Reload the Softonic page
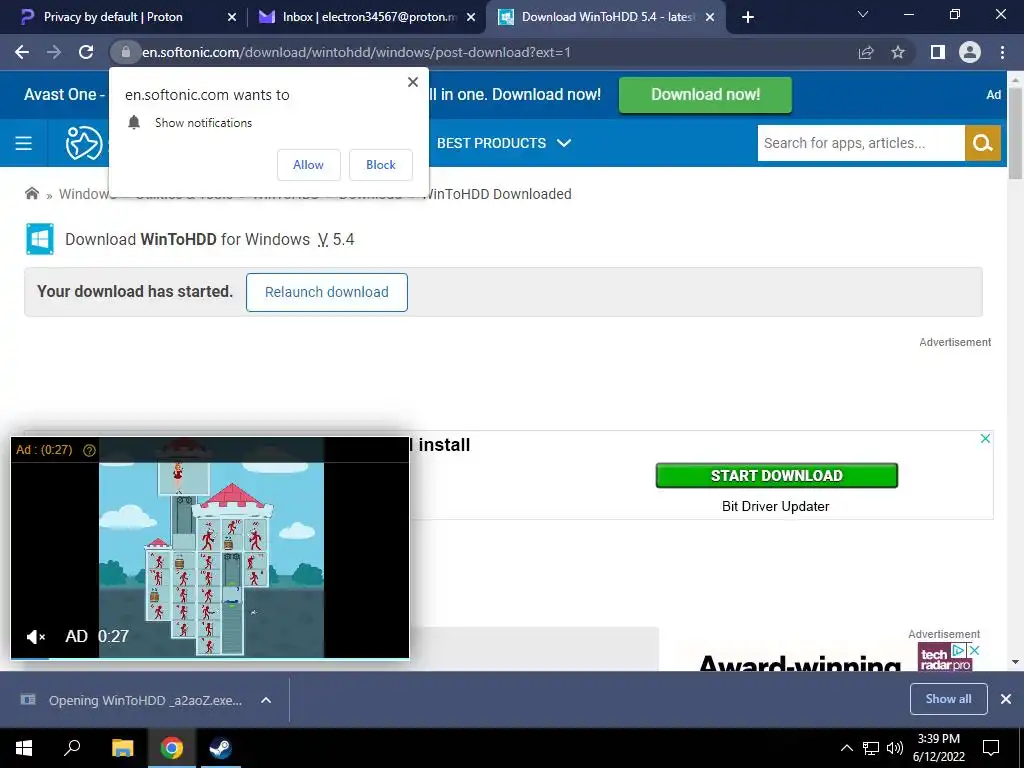This screenshot has width=1024, height=768. coord(86,52)
